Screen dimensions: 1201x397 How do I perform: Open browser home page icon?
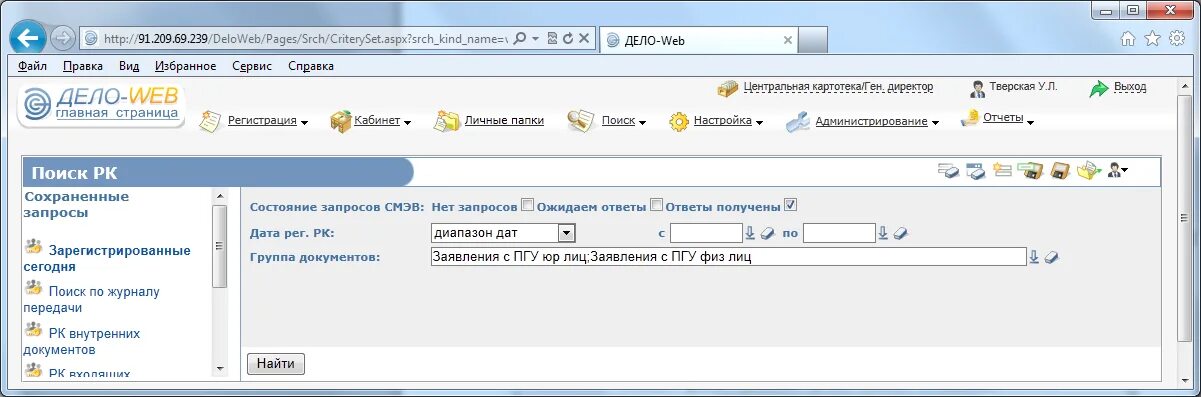pos(1128,39)
